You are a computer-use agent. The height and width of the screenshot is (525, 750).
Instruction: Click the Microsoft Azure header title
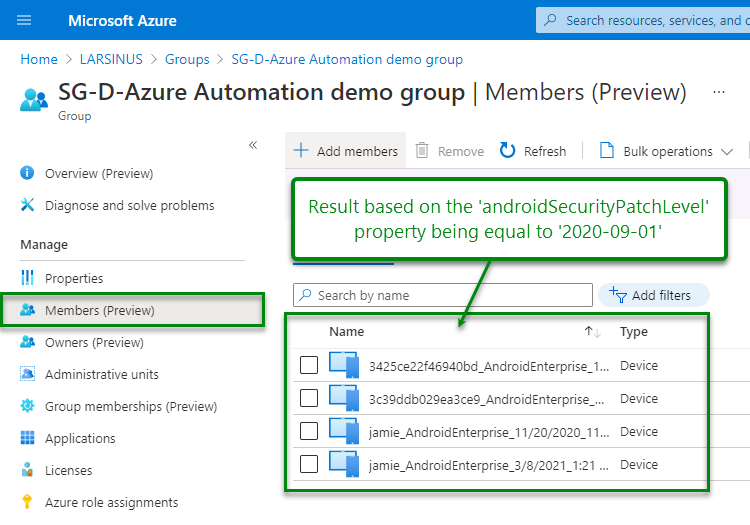pyautogui.click(x=122, y=21)
